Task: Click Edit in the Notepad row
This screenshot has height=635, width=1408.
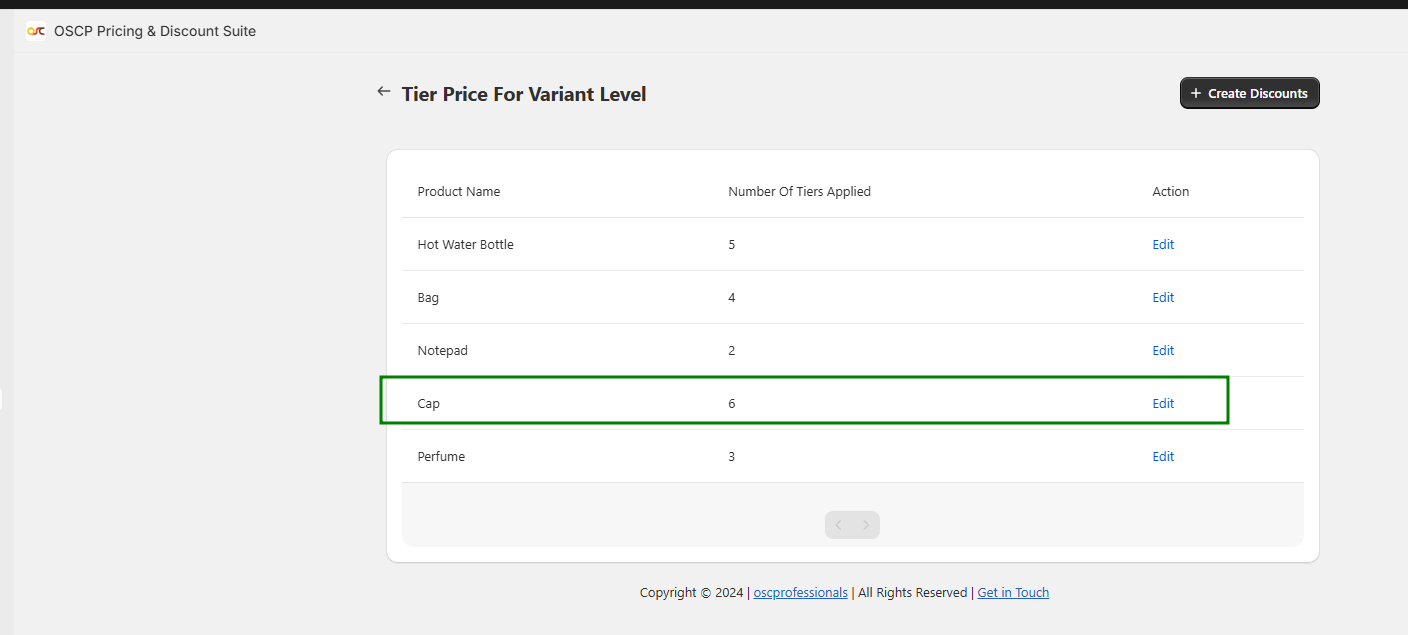Action: pos(1162,350)
